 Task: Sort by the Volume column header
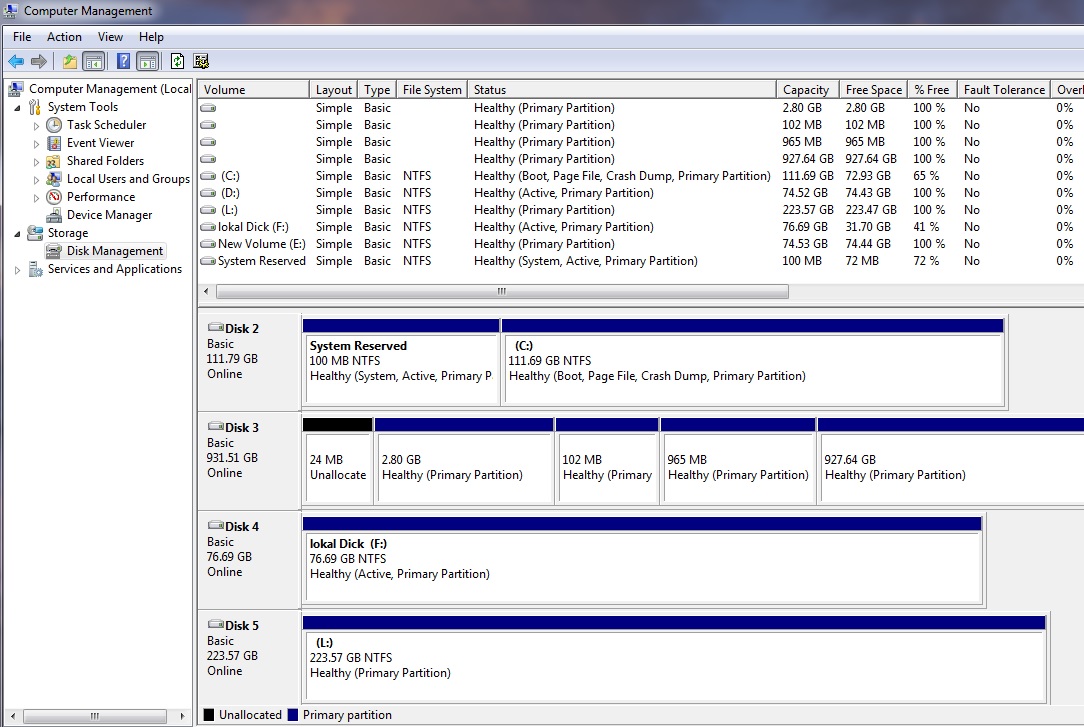(254, 90)
